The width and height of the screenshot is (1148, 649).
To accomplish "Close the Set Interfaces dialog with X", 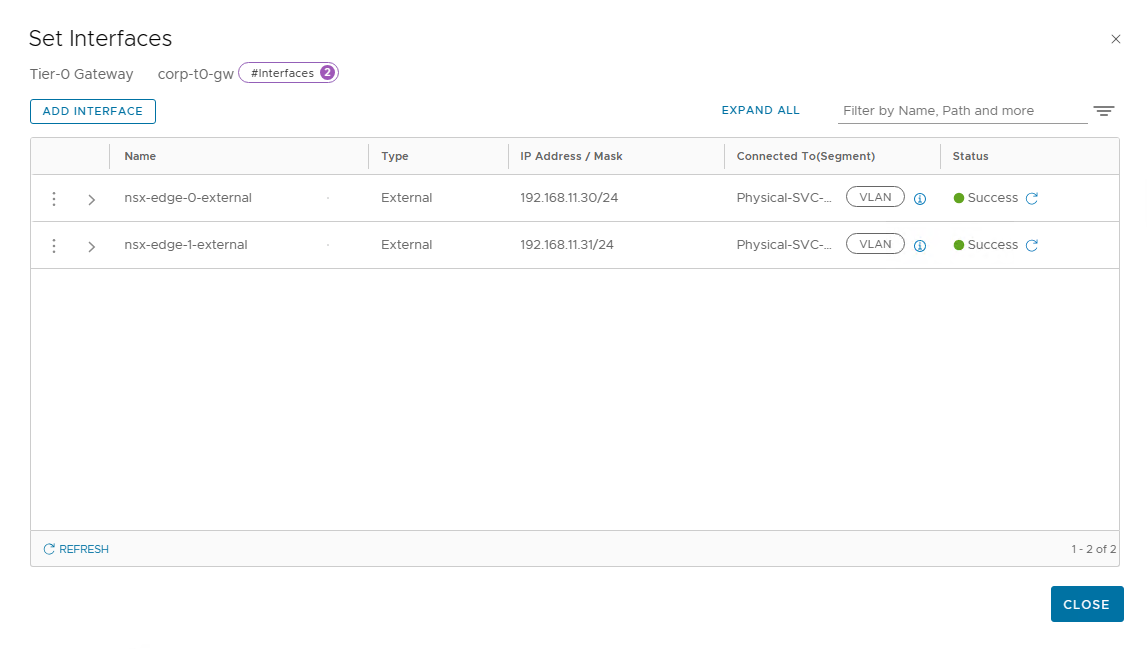I will coord(1115,39).
